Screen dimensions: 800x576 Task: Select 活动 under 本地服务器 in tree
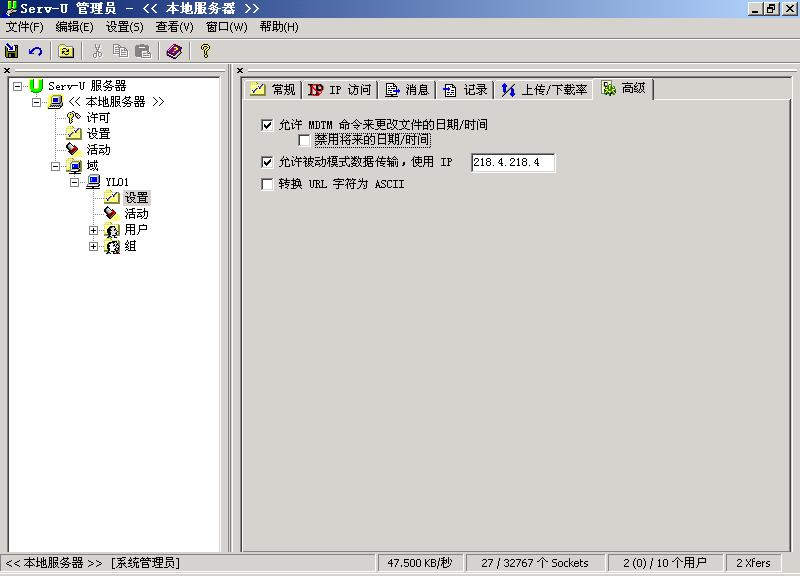97,150
